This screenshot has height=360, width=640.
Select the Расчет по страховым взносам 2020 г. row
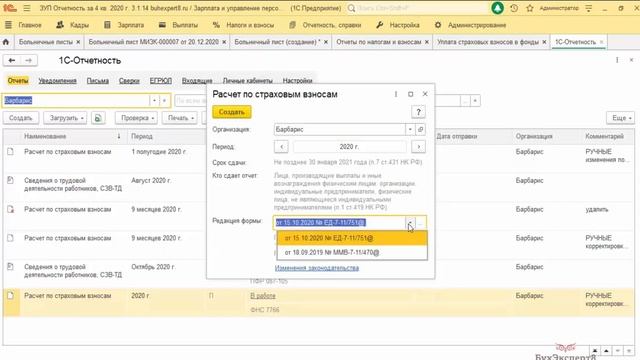click(318, 302)
